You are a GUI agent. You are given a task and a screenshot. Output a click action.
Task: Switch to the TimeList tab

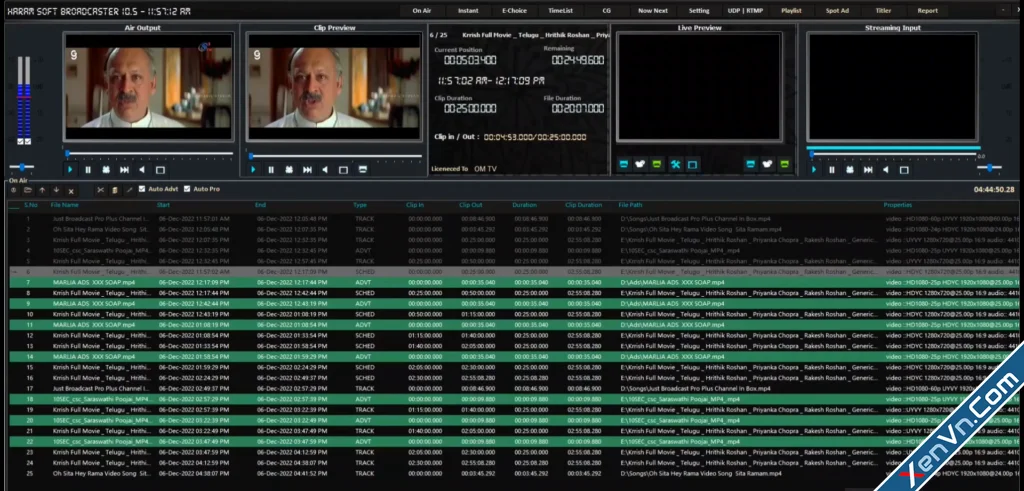560,10
